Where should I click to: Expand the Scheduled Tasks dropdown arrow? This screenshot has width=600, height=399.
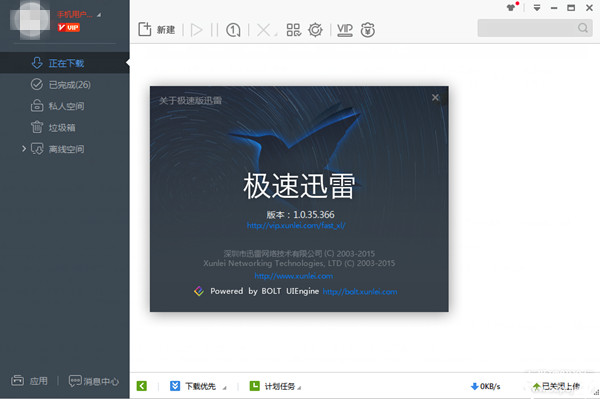pyautogui.click(x=299, y=388)
